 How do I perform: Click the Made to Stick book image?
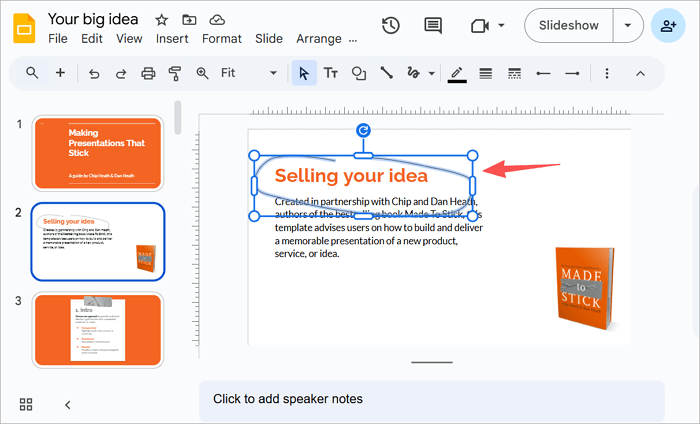(x=585, y=289)
